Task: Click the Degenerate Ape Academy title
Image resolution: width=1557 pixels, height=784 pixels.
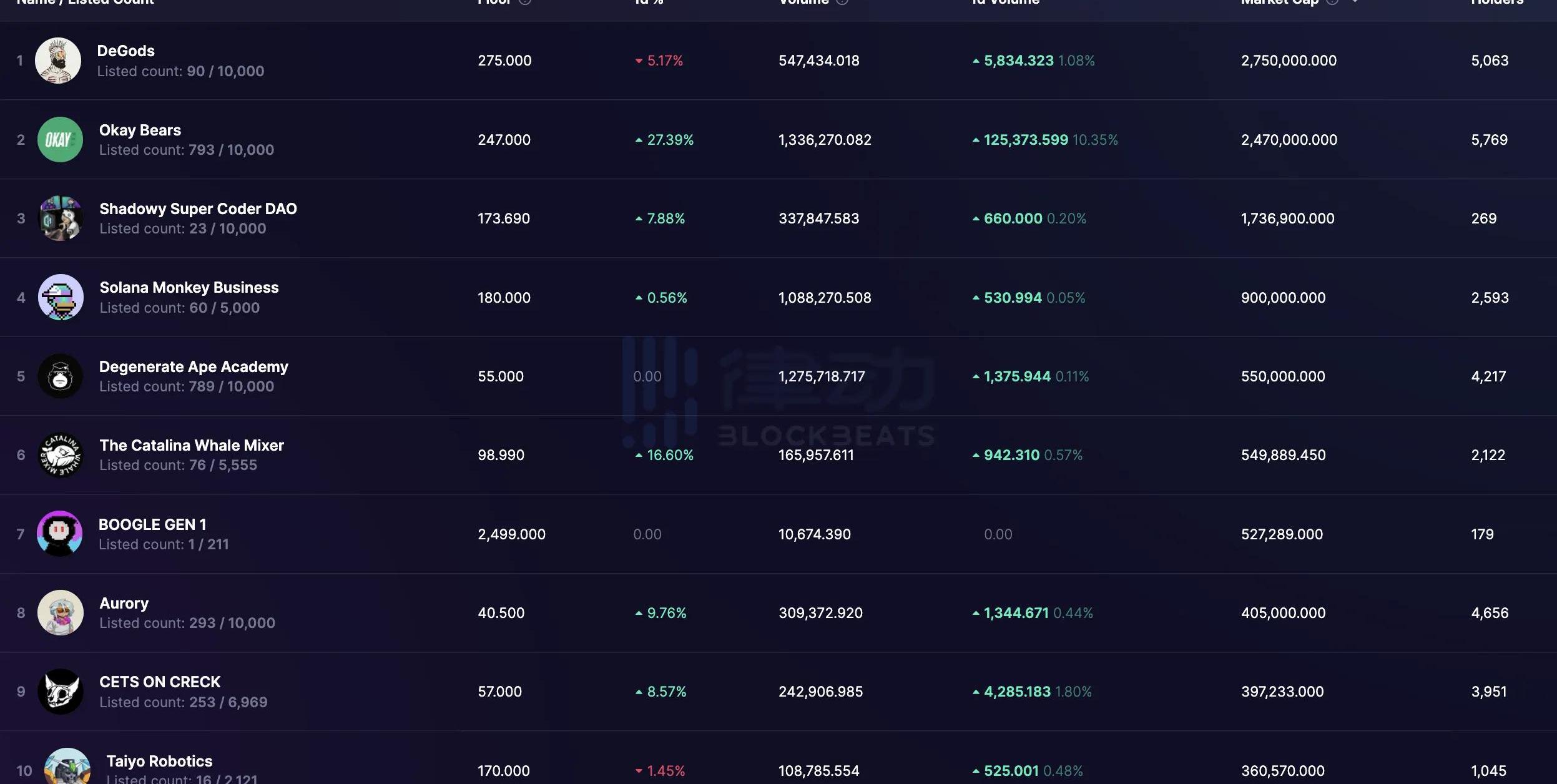Action: click(194, 366)
